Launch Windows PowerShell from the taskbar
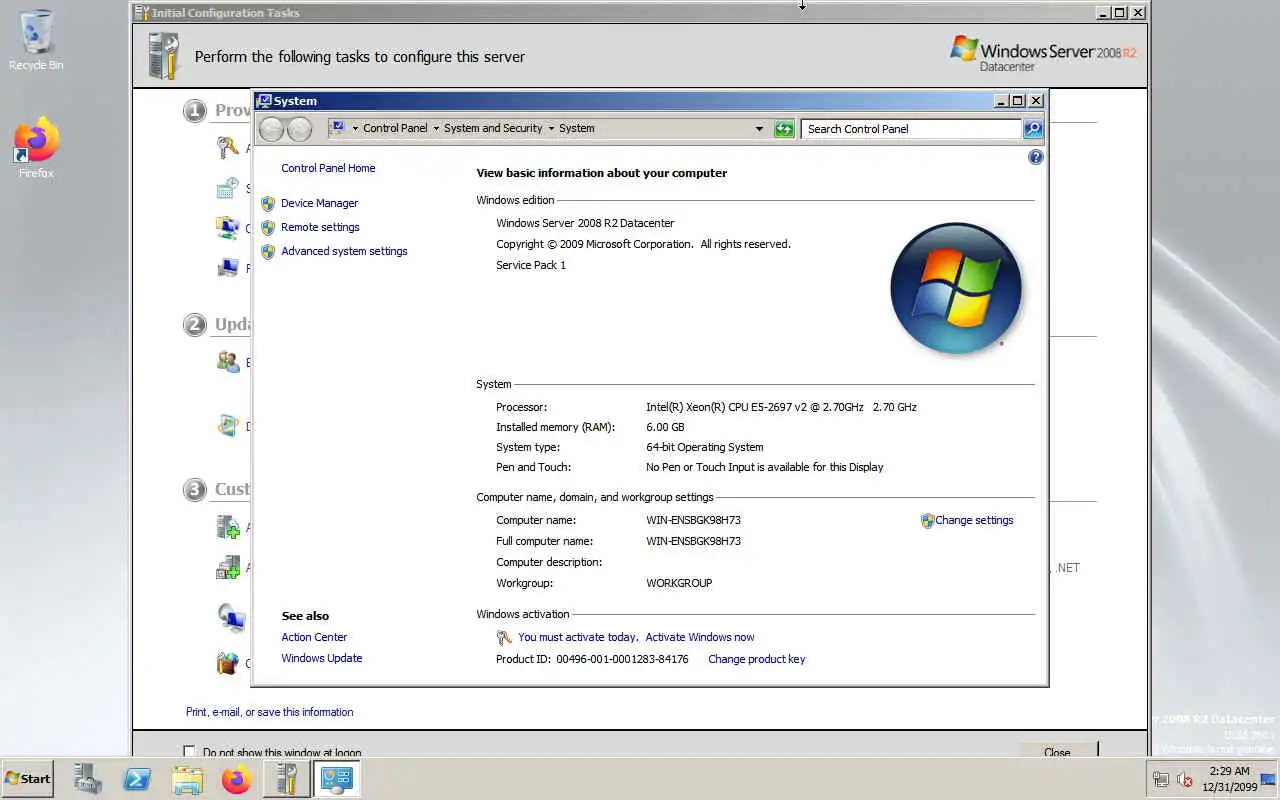Screen dimensions: 1280x800 [137, 778]
